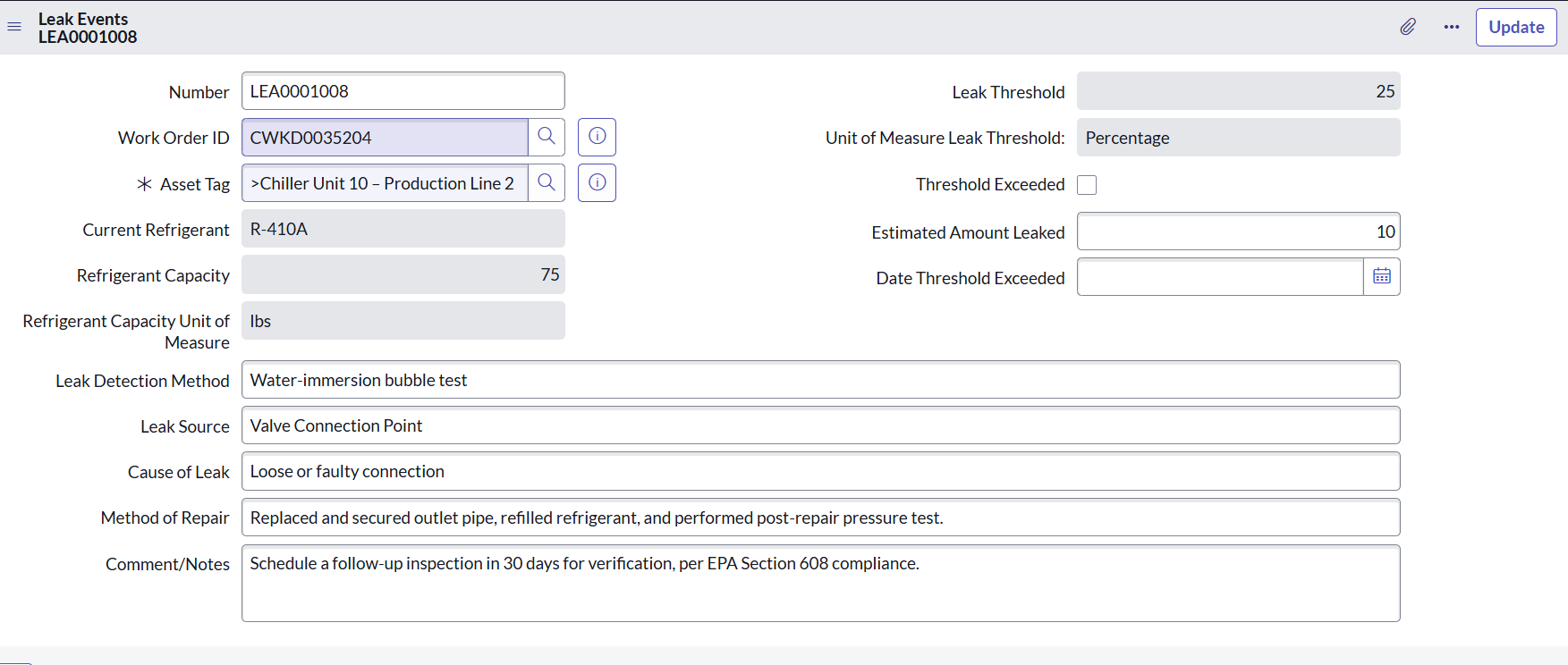Viewport: 1568px width, 665px height.
Task: Click into the Number field
Action: pyautogui.click(x=403, y=91)
